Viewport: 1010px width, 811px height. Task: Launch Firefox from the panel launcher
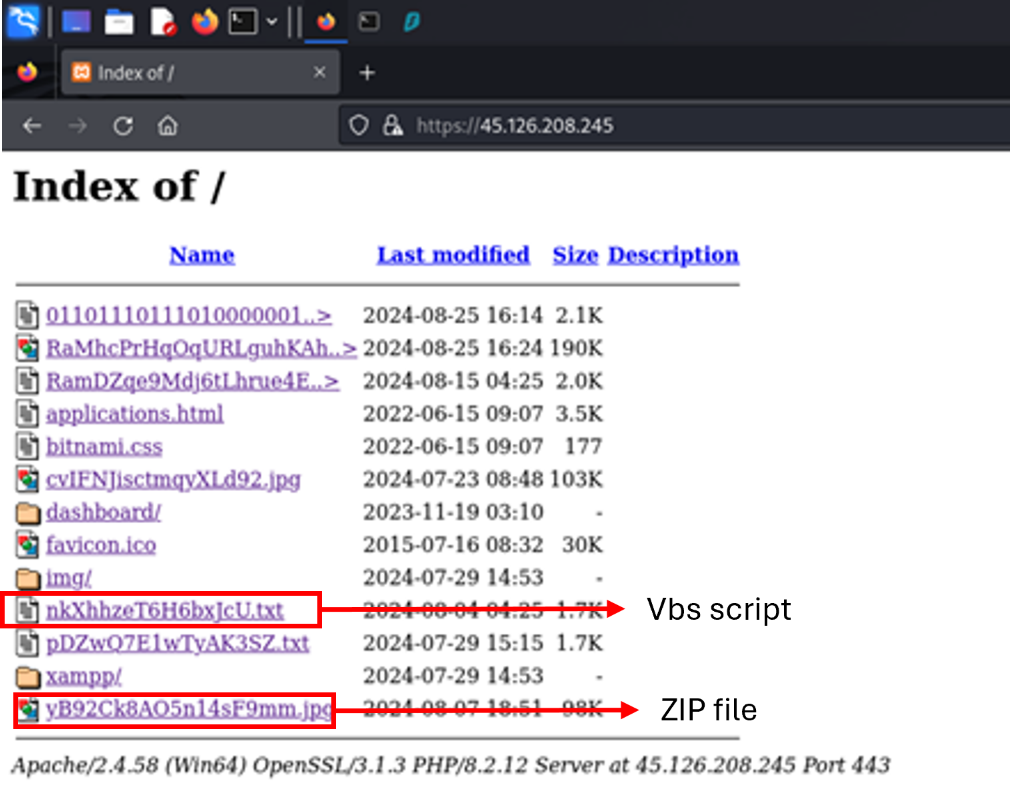[x=205, y=21]
